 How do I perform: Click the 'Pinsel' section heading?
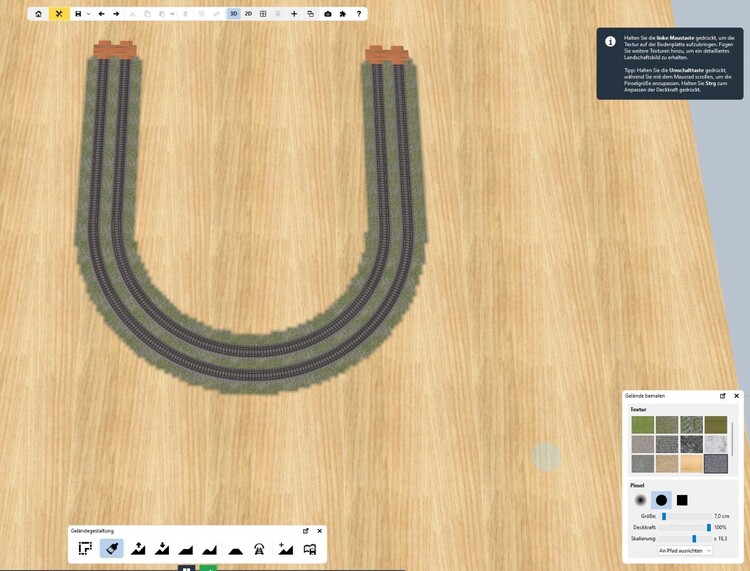637,485
